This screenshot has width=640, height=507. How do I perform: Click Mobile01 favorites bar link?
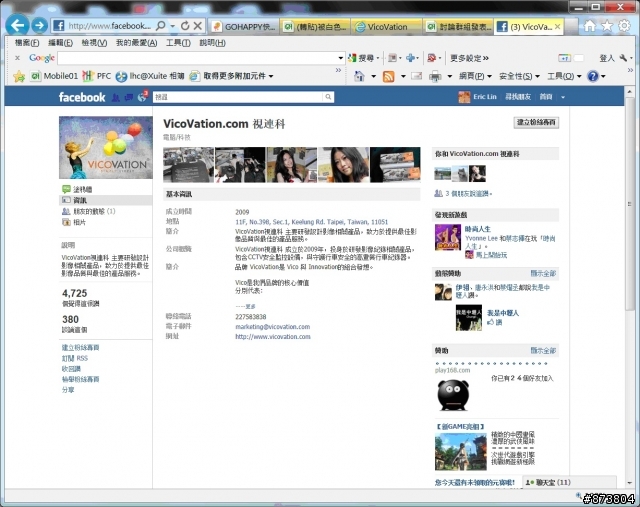click(54, 76)
